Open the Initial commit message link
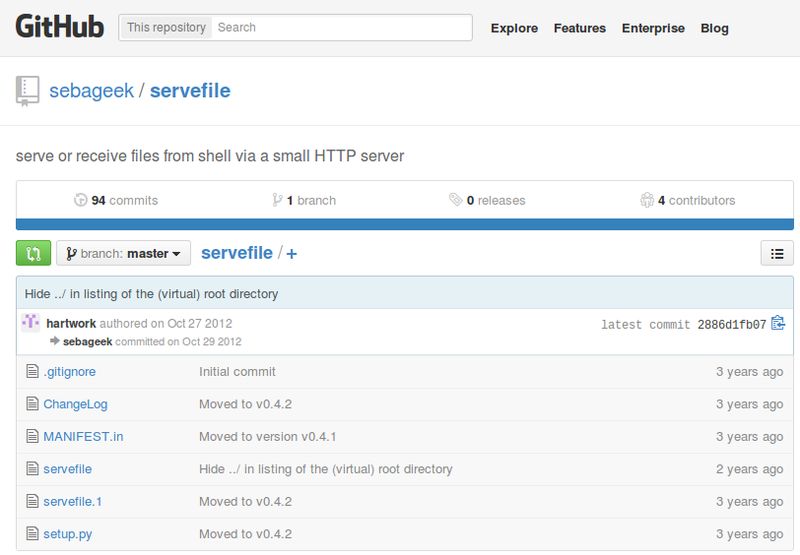This screenshot has height=555, width=800. (x=237, y=371)
